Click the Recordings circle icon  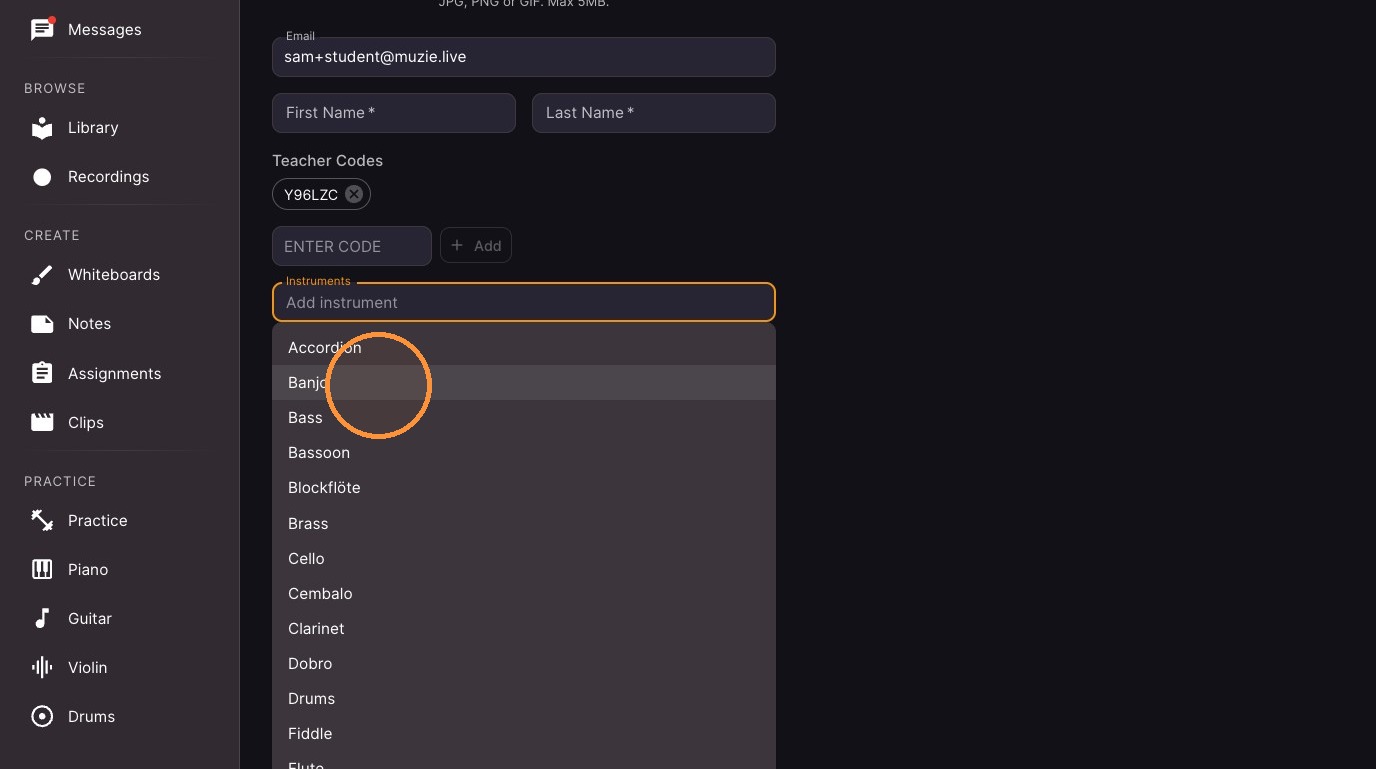point(42,177)
